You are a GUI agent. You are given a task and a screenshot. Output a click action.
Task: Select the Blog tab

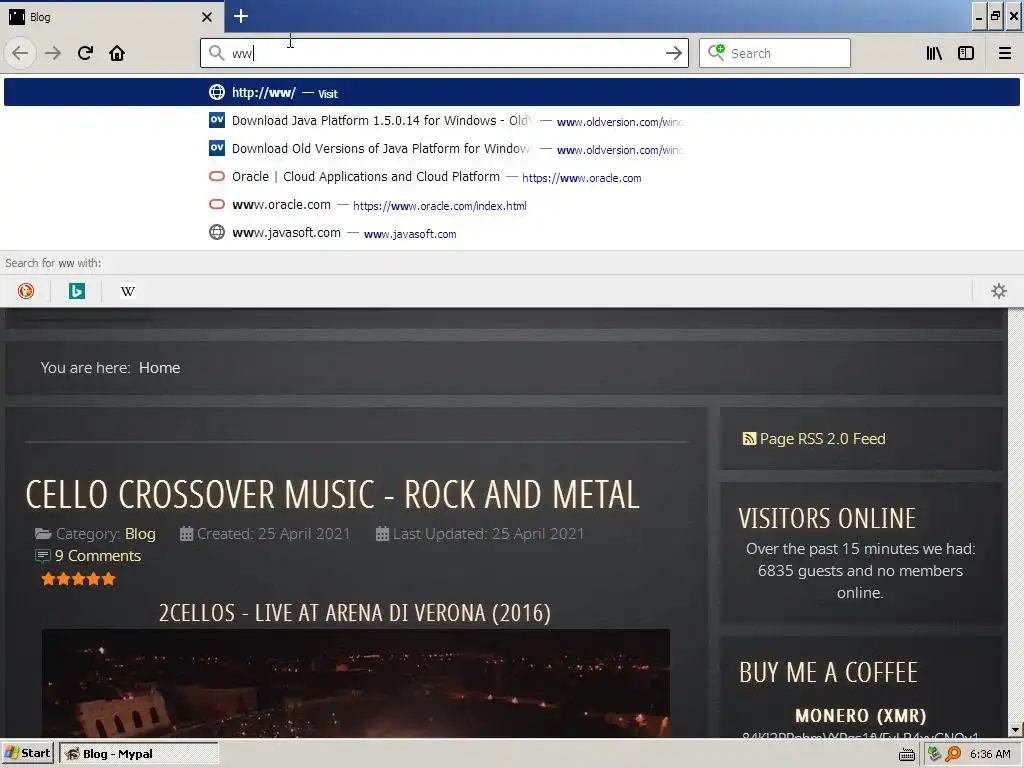112,17
